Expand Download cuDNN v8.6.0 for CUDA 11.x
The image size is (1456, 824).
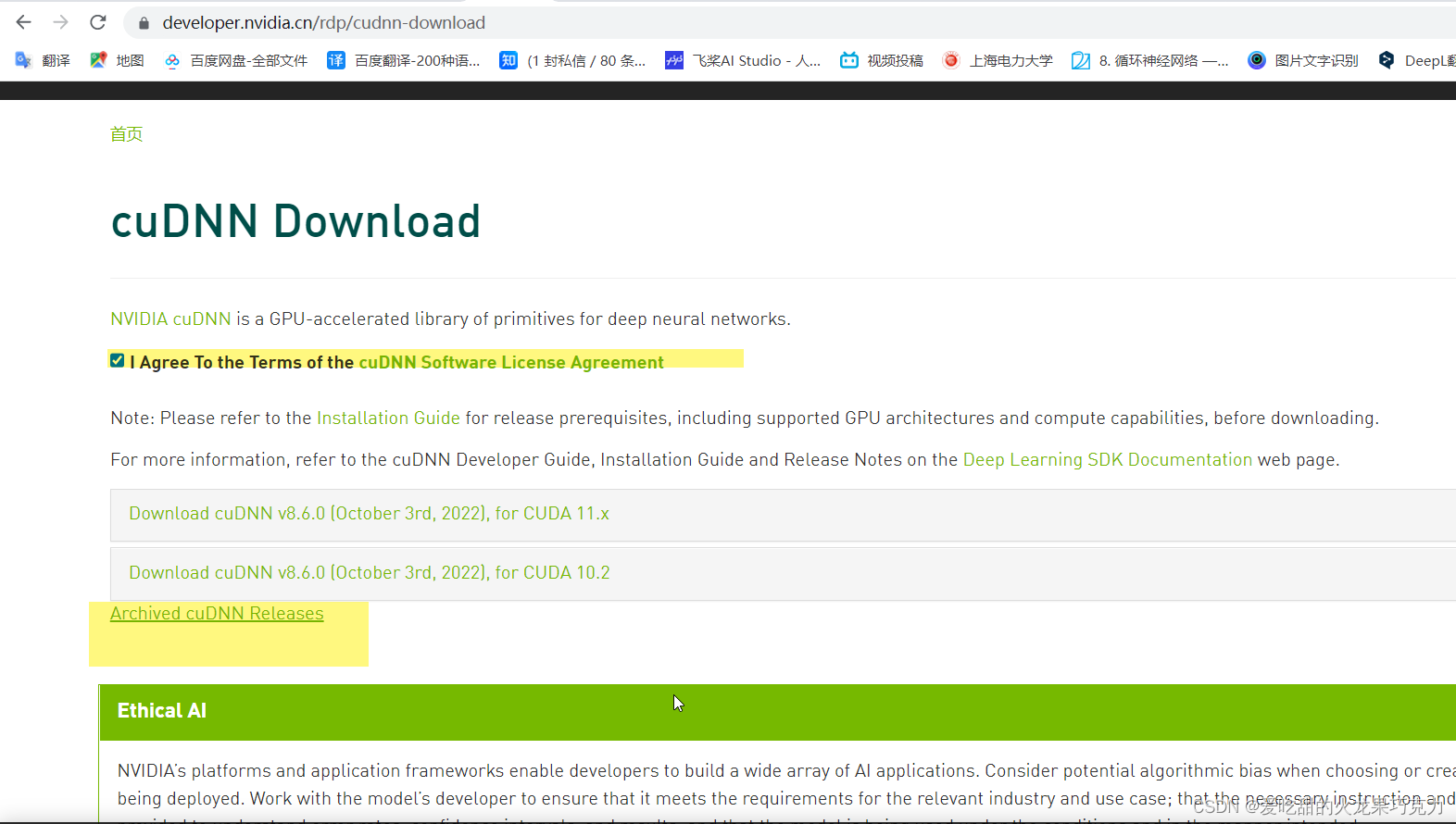pos(783,515)
